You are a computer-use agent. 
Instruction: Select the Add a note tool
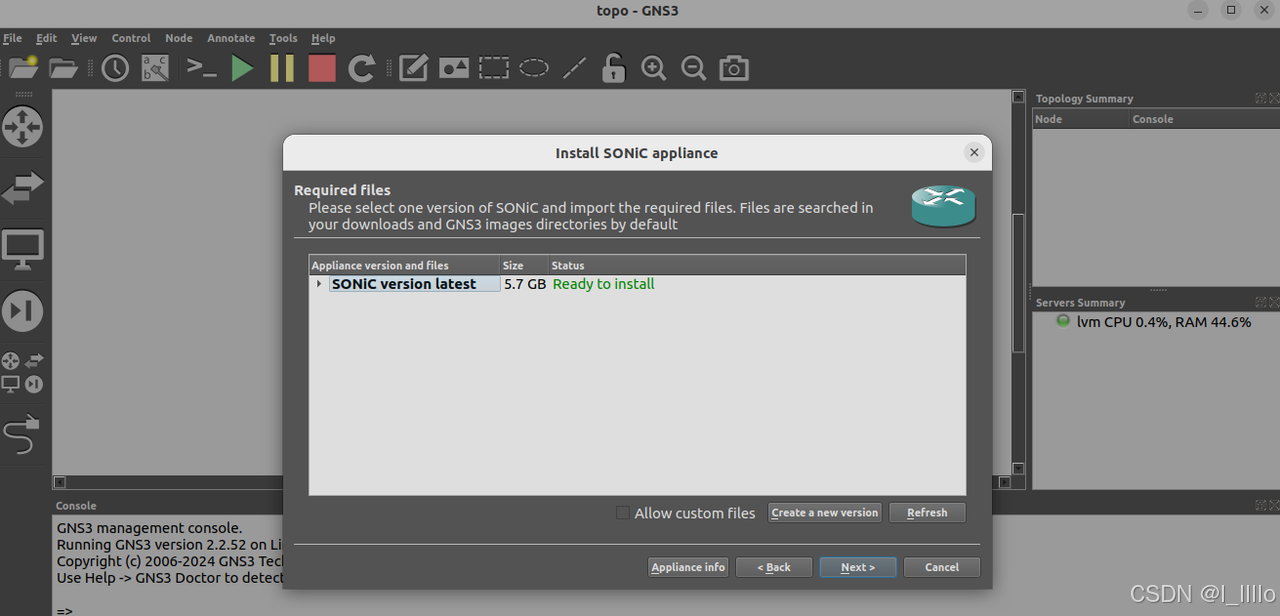pyautogui.click(x=414, y=68)
